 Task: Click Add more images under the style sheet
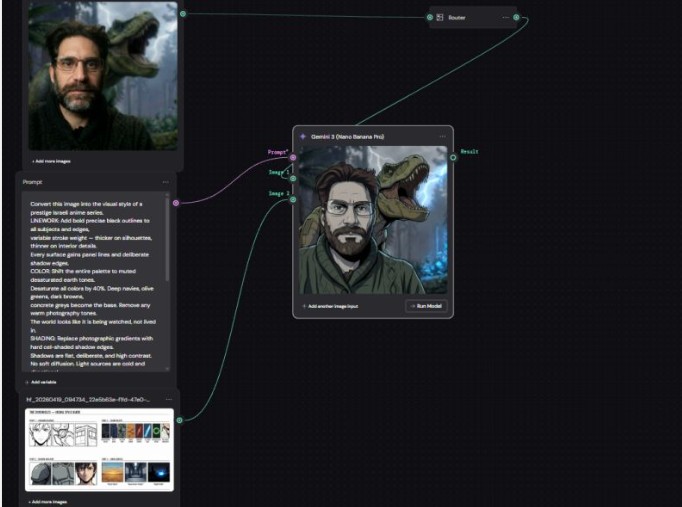(48, 502)
